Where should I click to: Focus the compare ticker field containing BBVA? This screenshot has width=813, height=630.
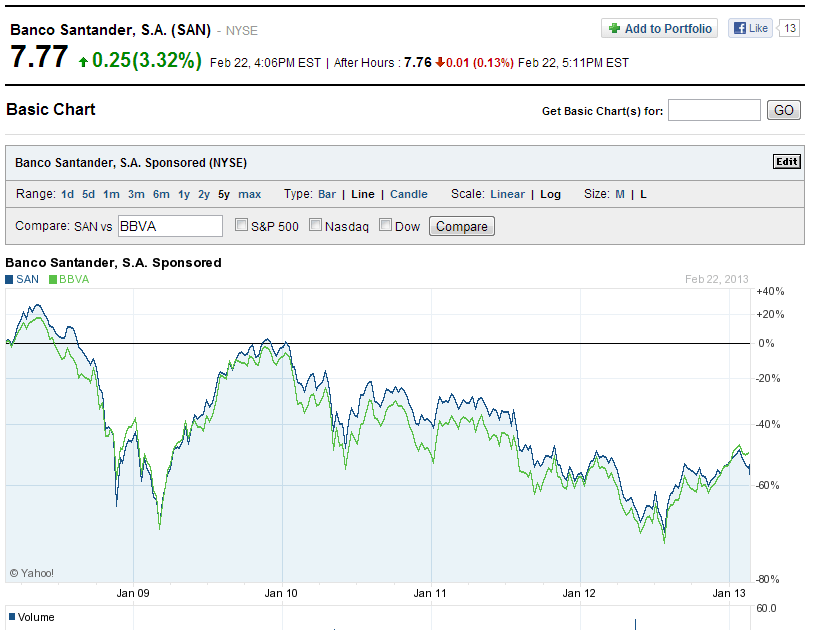coord(171,226)
